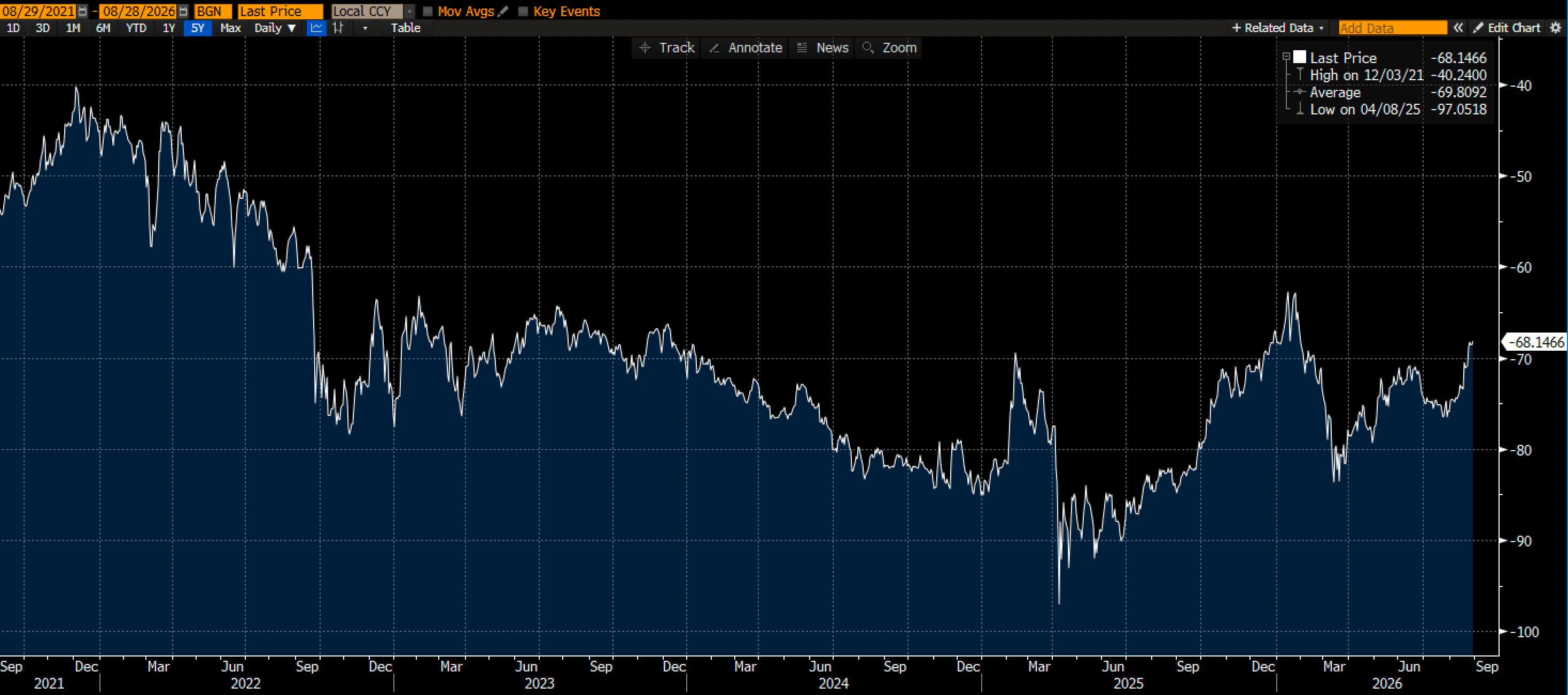Switch to the Table view
The image size is (1568, 695).
click(406, 28)
